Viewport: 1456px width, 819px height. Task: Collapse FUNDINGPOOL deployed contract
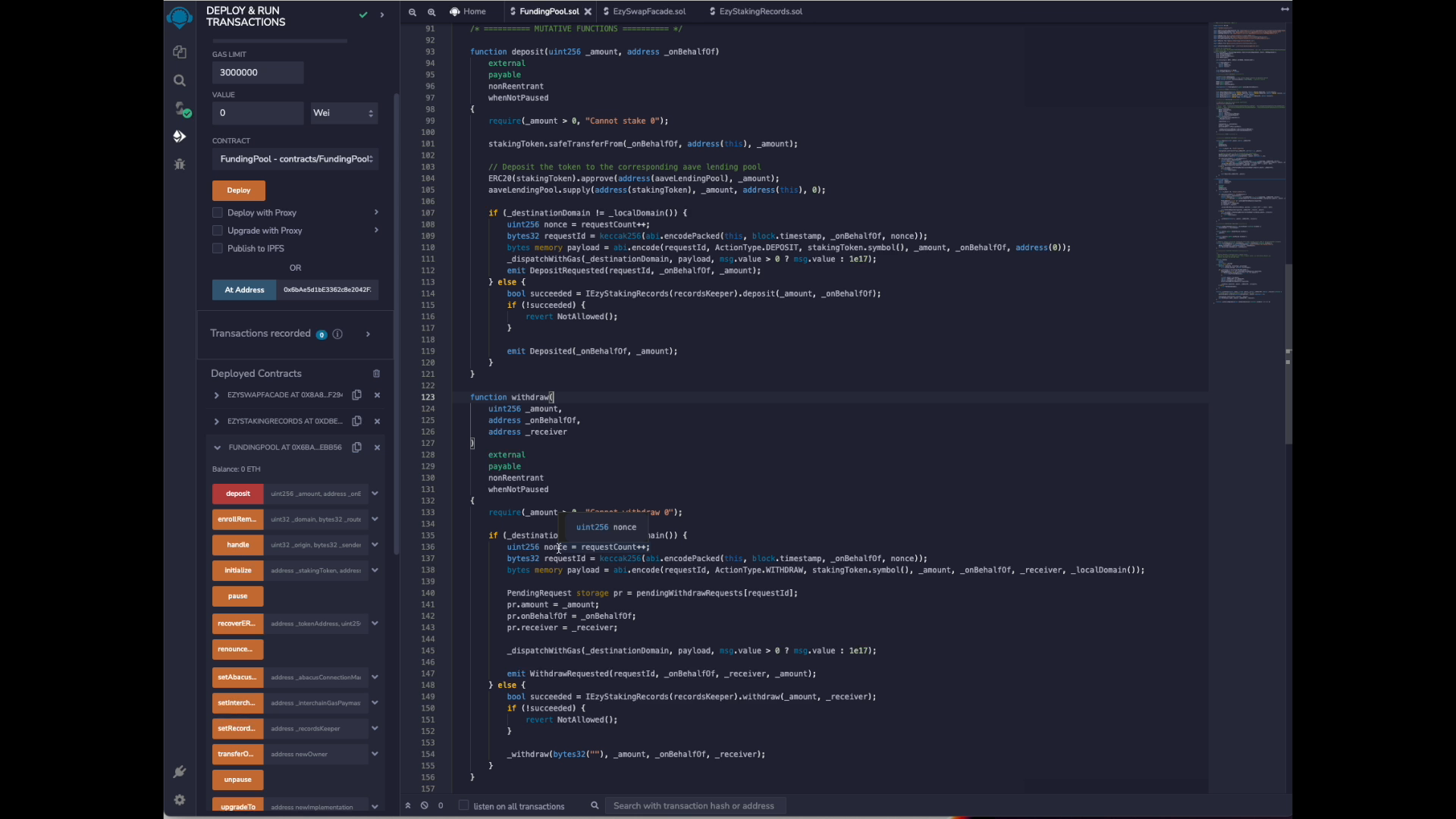[x=217, y=447]
